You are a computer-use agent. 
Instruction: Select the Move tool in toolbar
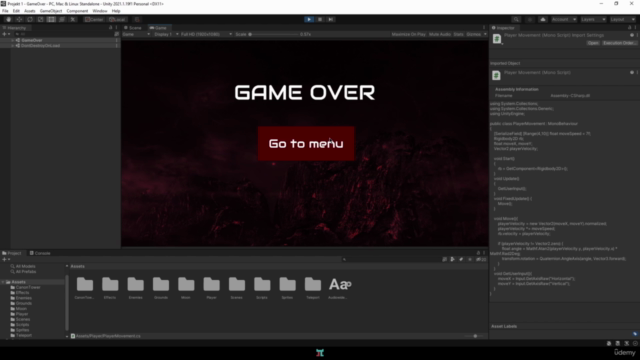[19, 19]
